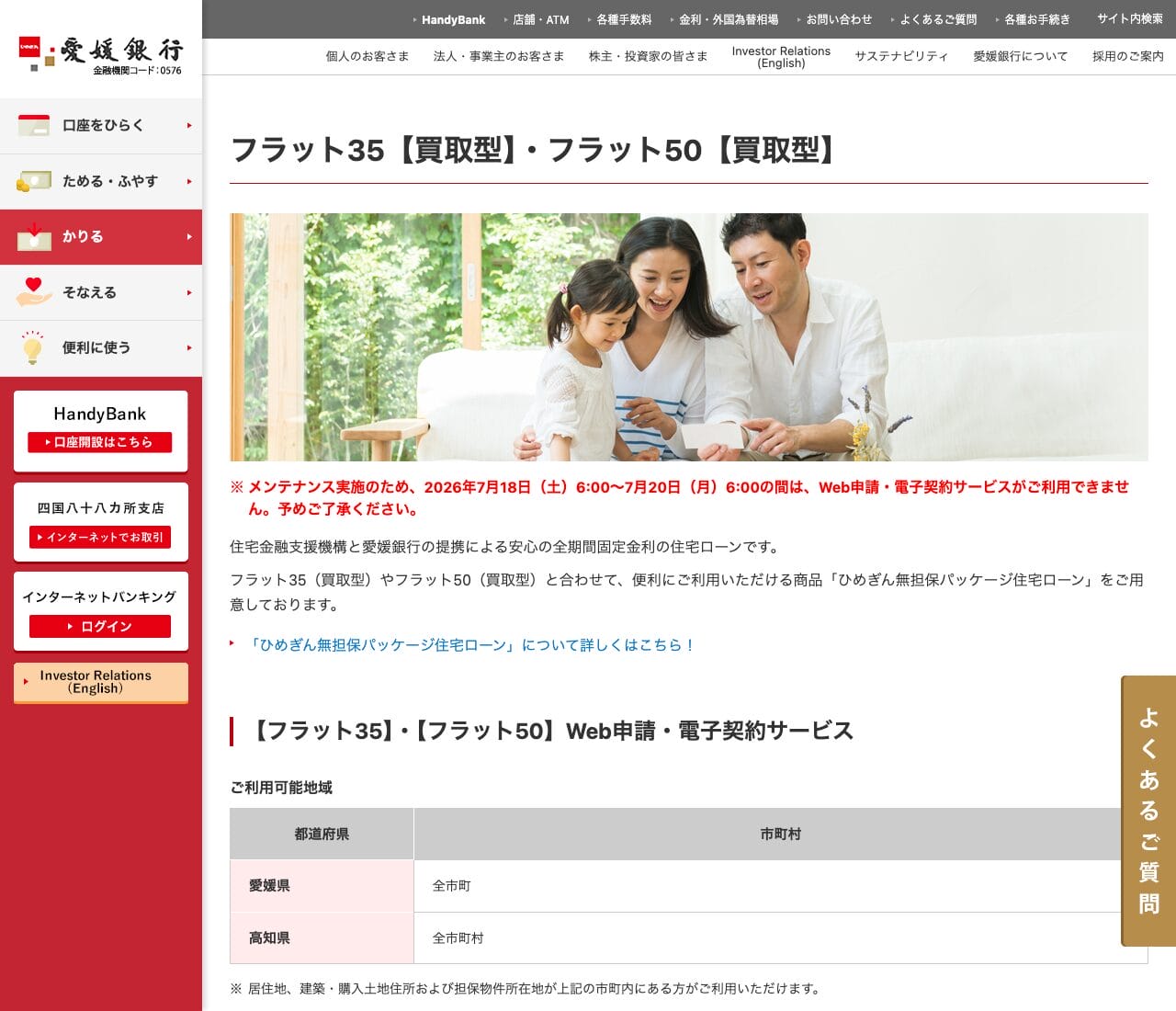This screenshot has height=1011, width=1176.
Task: Click 金融機関コード:0576 text
Action: click(137, 71)
